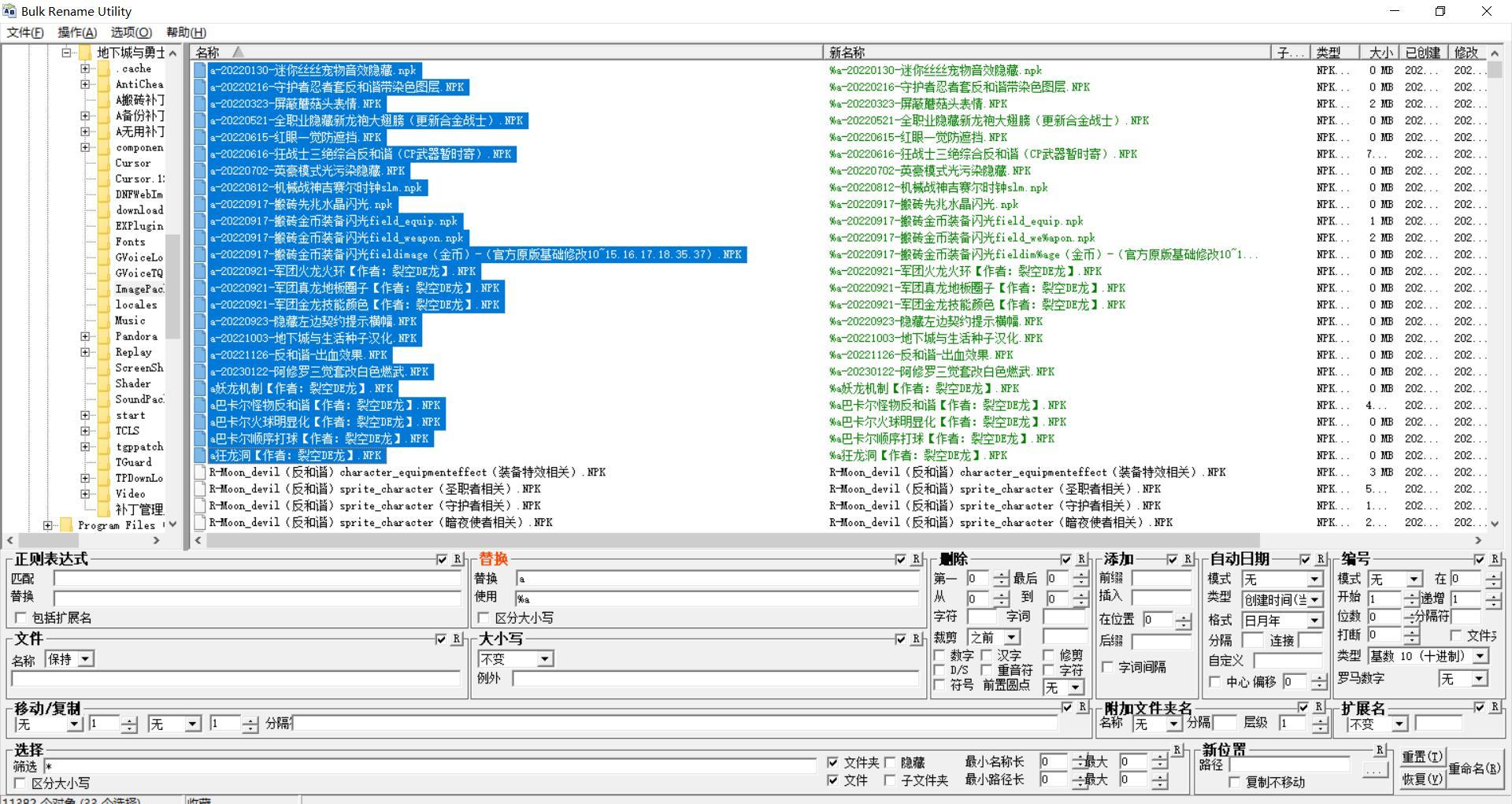Viewport: 1512px width, 804px height.
Task: Open the 自动日期 格式 日月年 dropdown
Action: tap(1314, 621)
